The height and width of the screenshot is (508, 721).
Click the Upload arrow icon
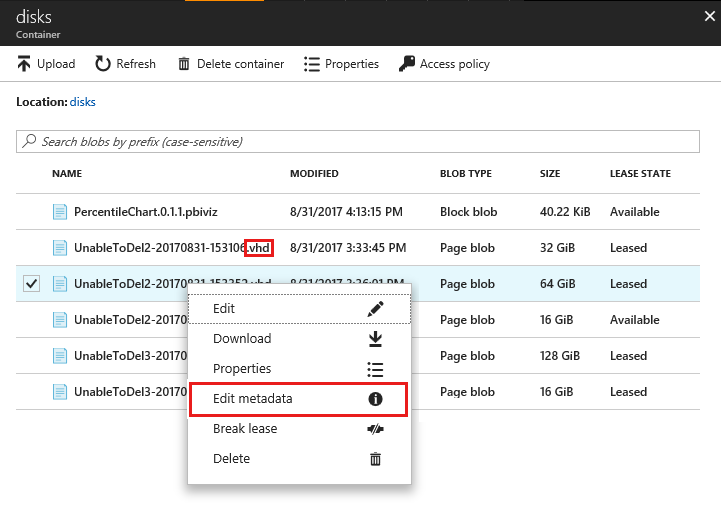click(24, 64)
